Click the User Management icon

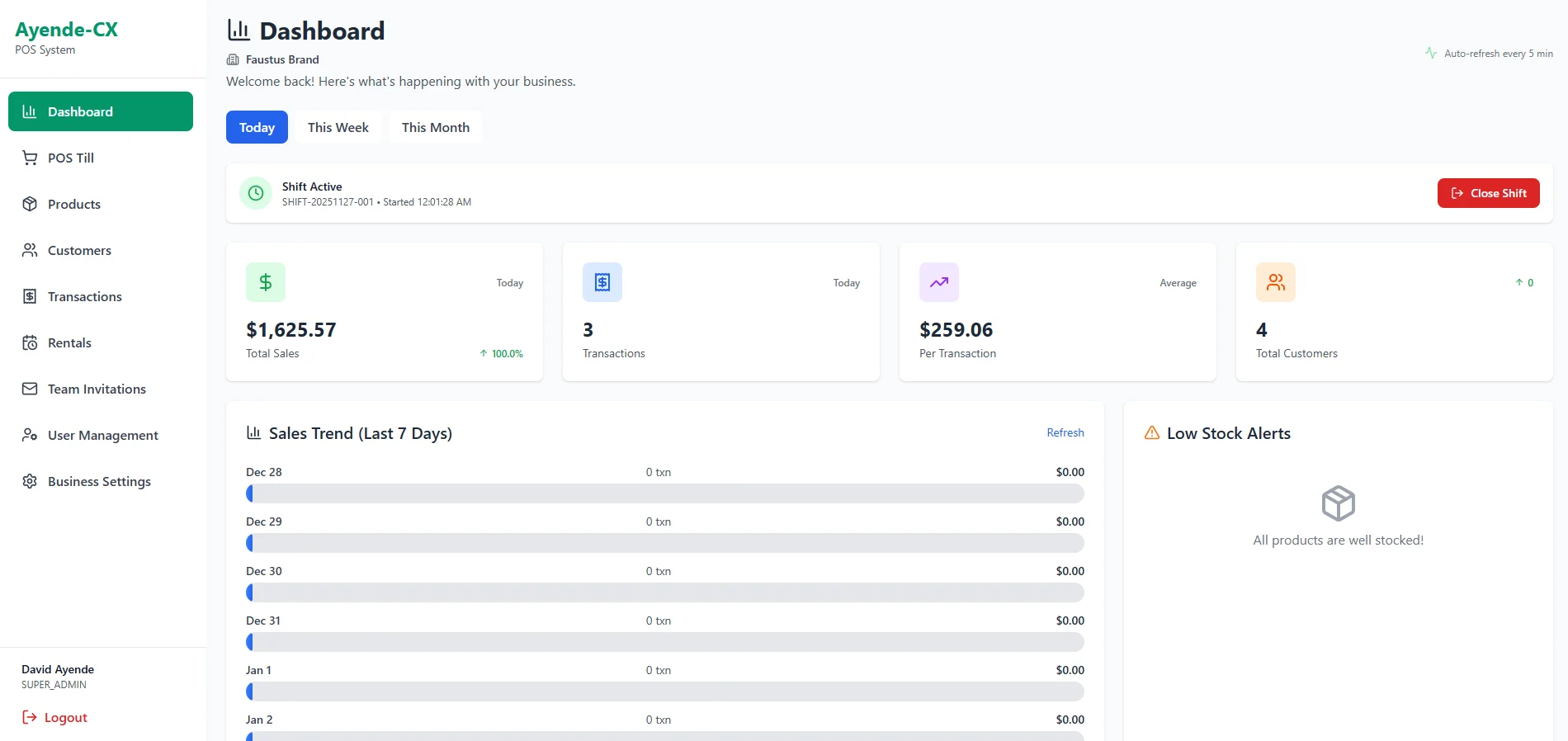(x=30, y=435)
